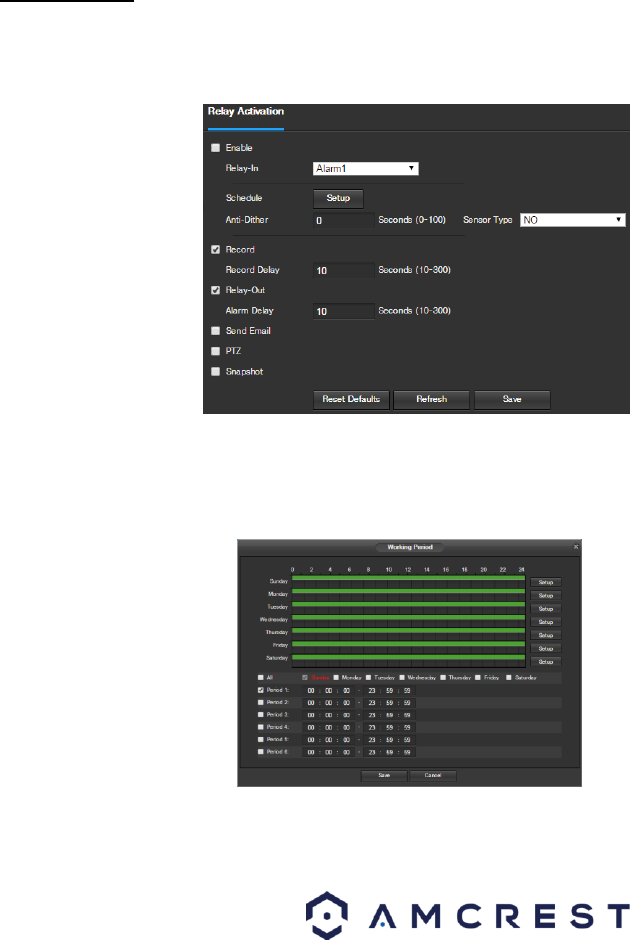
Task: Click the Friday green schedule bar
Action: click(408, 644)
